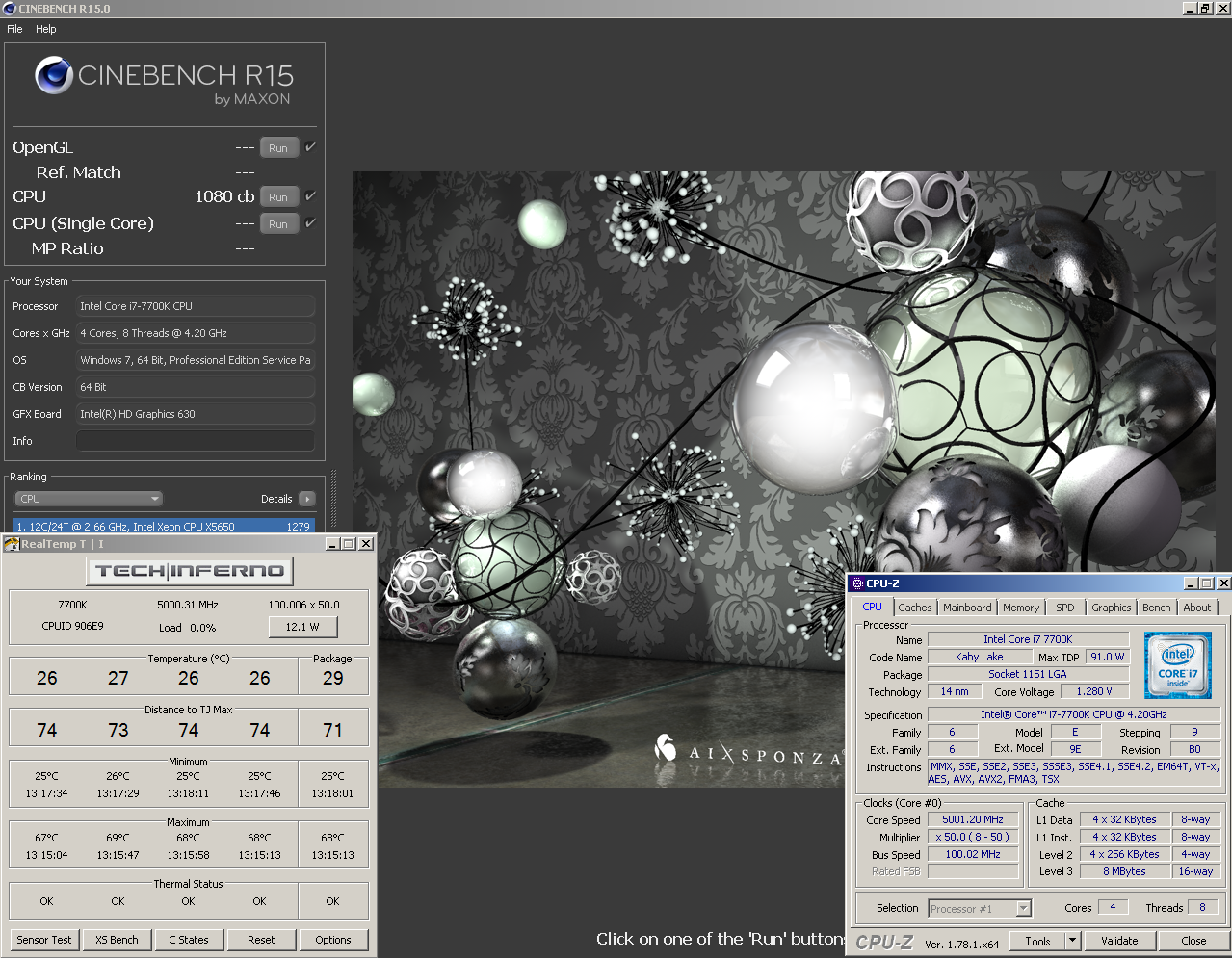The image size is (1232, 958).
Task: Click the Close button in CPU-Z
Action: coord(1193,942)
